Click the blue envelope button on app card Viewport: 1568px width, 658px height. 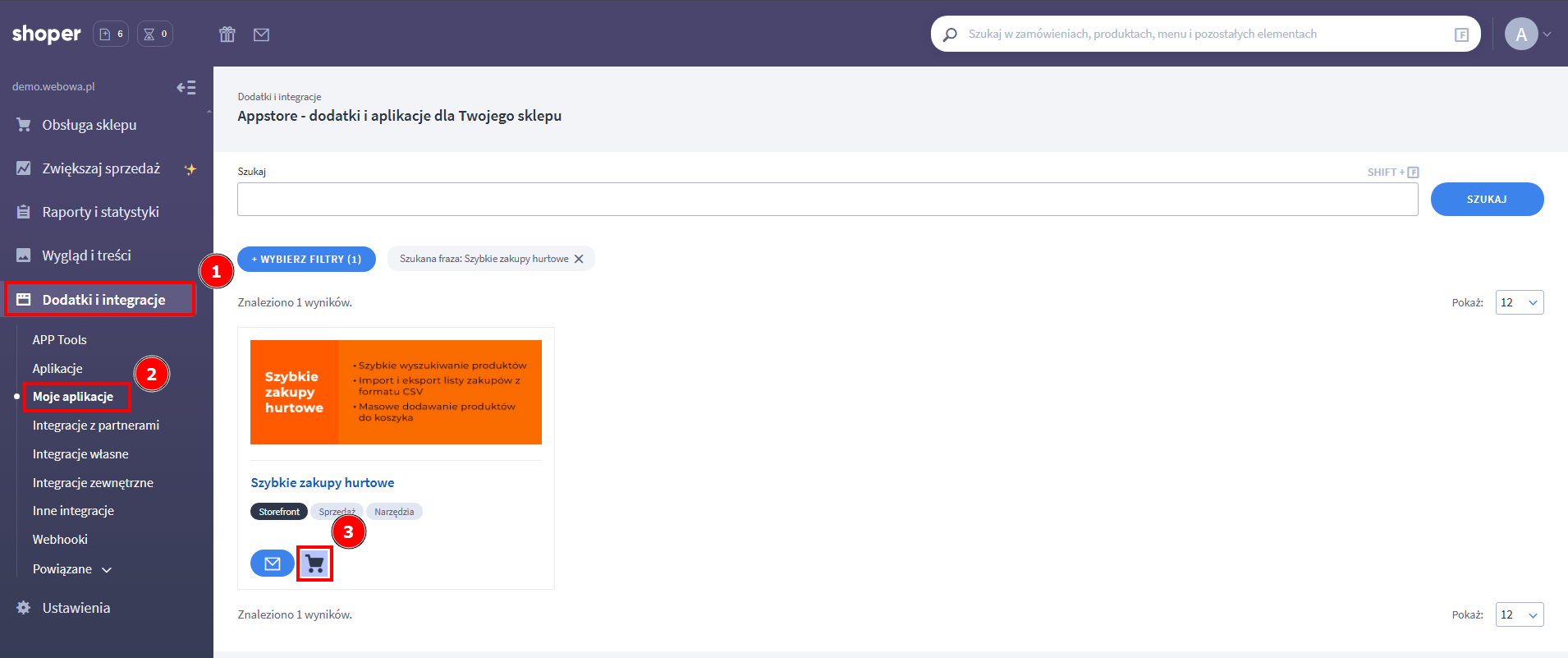coord(273,564)
